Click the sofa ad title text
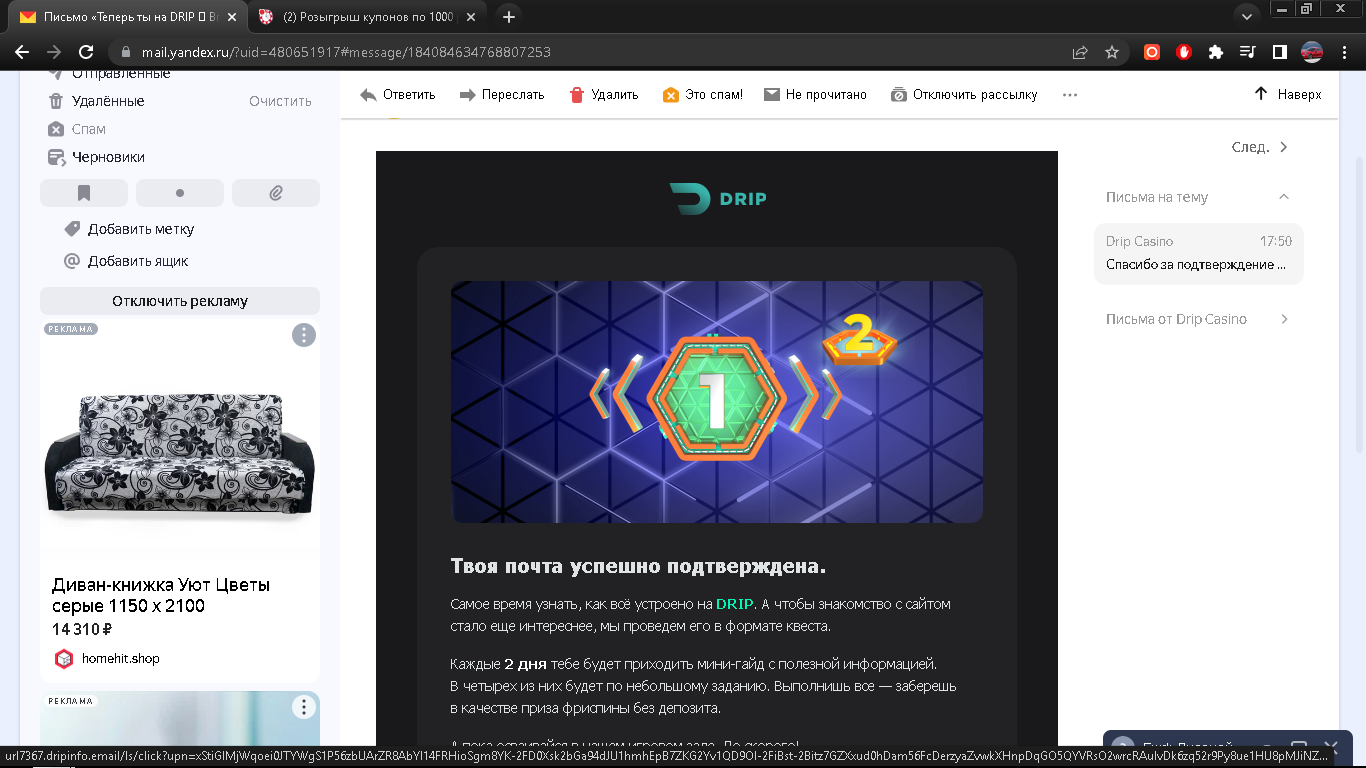 pos(161,595)
